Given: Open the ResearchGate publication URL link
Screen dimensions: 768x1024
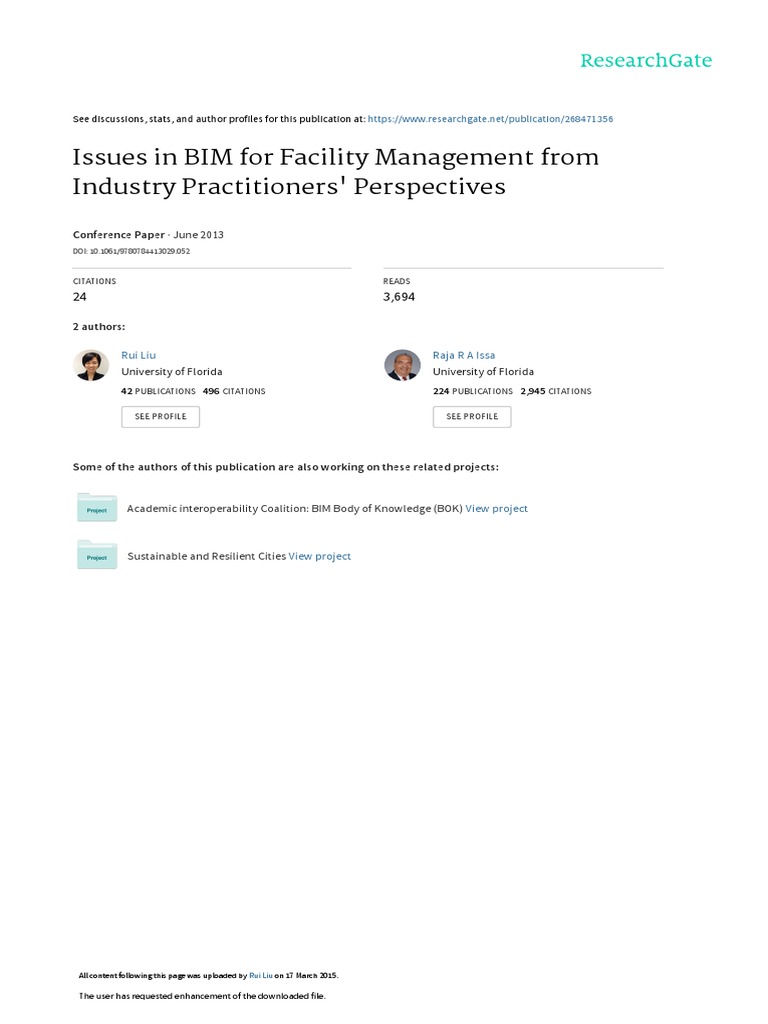Looking at the screenshot, I should point(490,119).
